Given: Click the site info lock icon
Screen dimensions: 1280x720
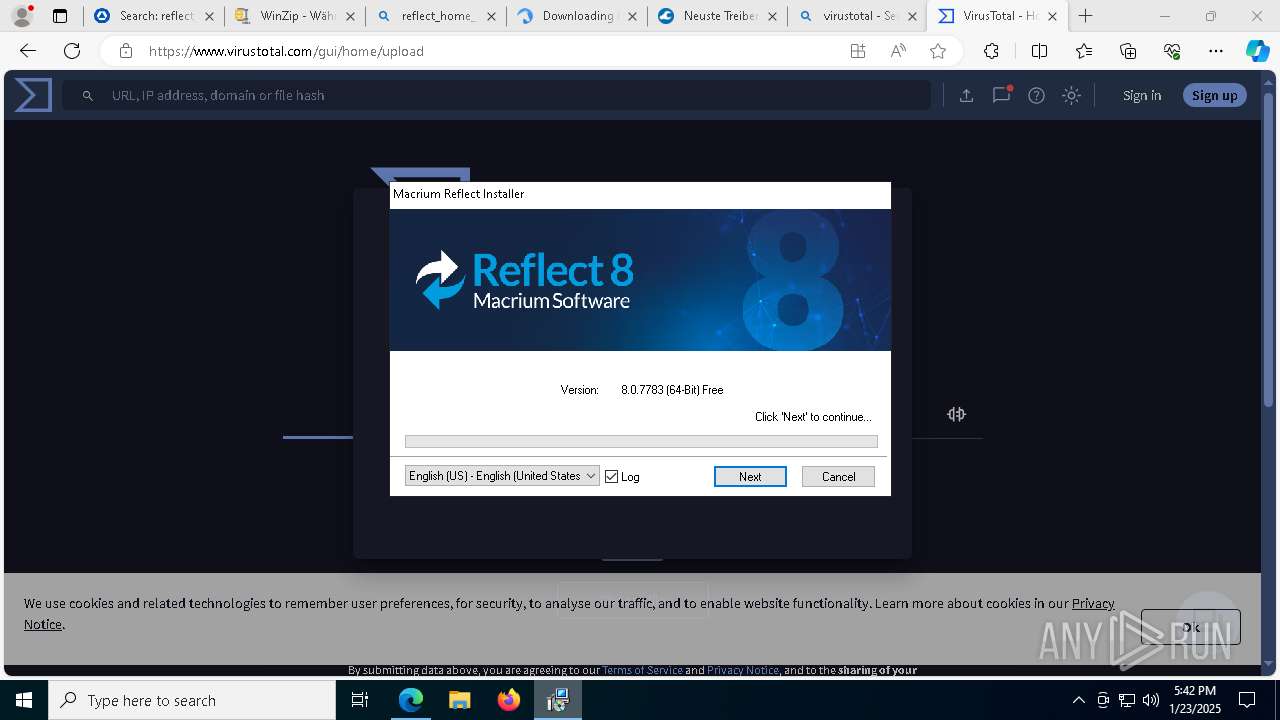Looking at the screenshot, I should [x=125, y=51].
